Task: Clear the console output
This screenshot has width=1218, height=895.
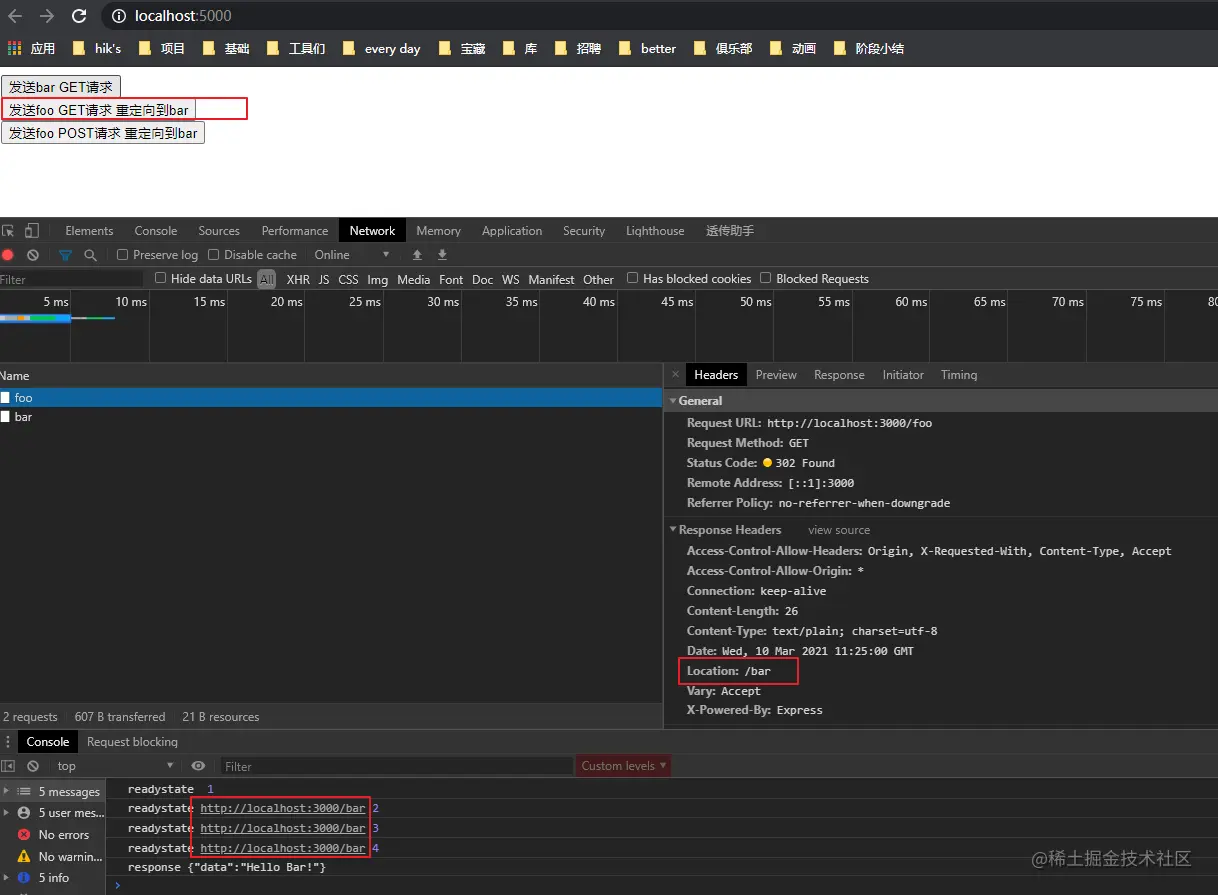Action: click(32, 766)
